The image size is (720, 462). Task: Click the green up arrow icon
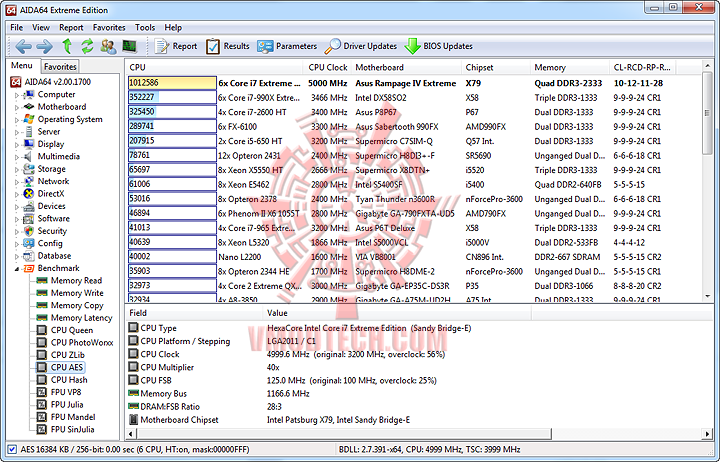click(x=67, y=46)
